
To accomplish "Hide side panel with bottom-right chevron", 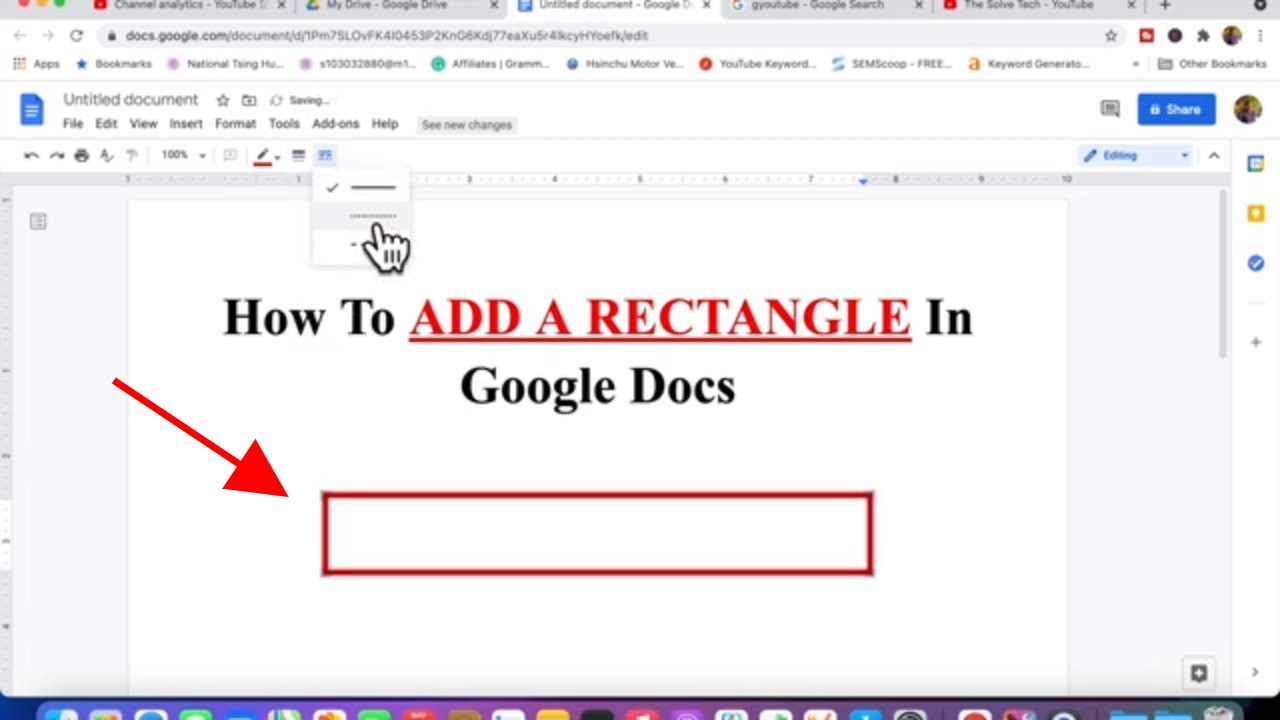I will click(1256, 673).
